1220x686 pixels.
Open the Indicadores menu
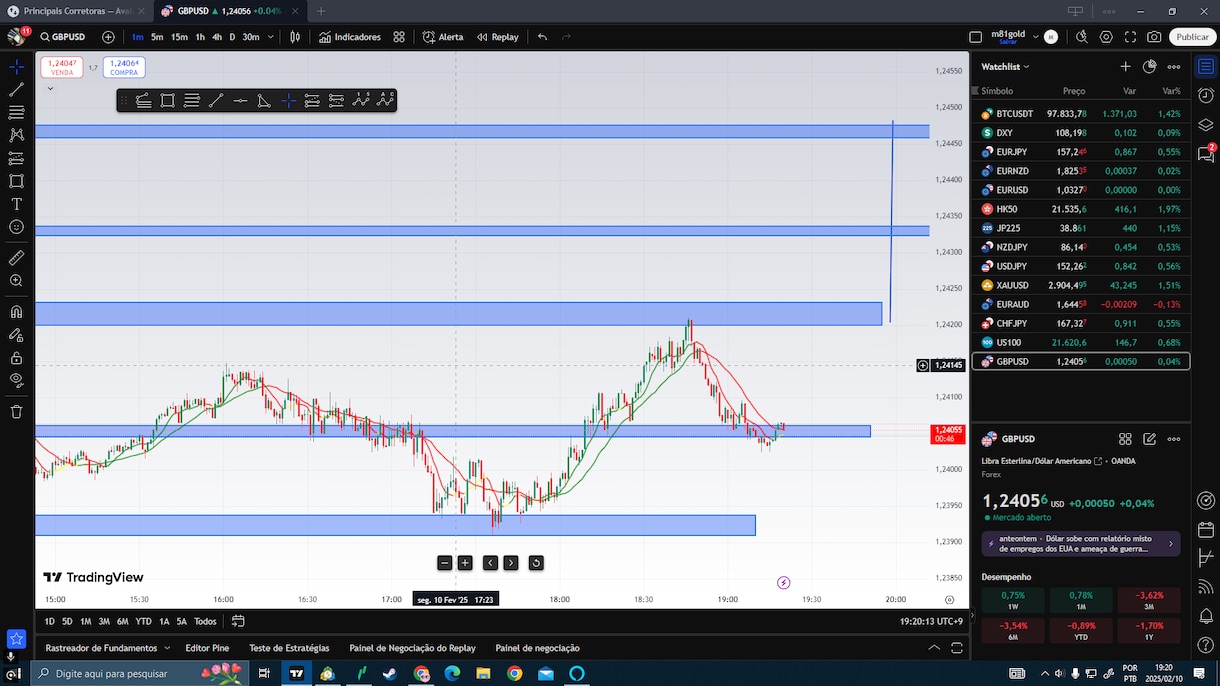click(350, 37)
